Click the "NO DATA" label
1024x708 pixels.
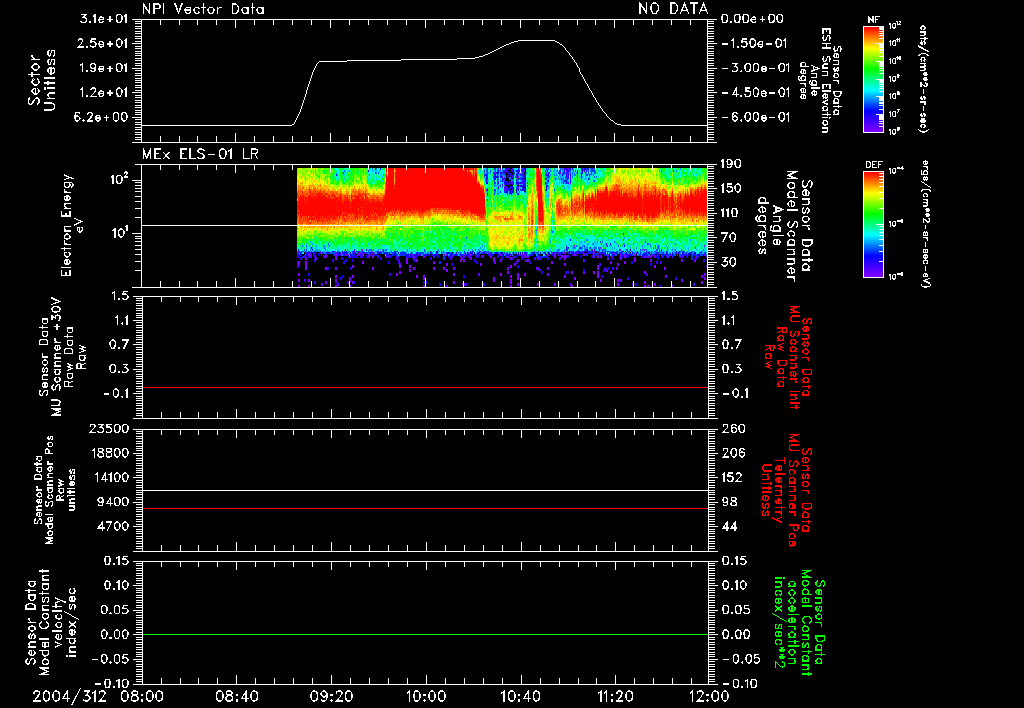(673, 9)
